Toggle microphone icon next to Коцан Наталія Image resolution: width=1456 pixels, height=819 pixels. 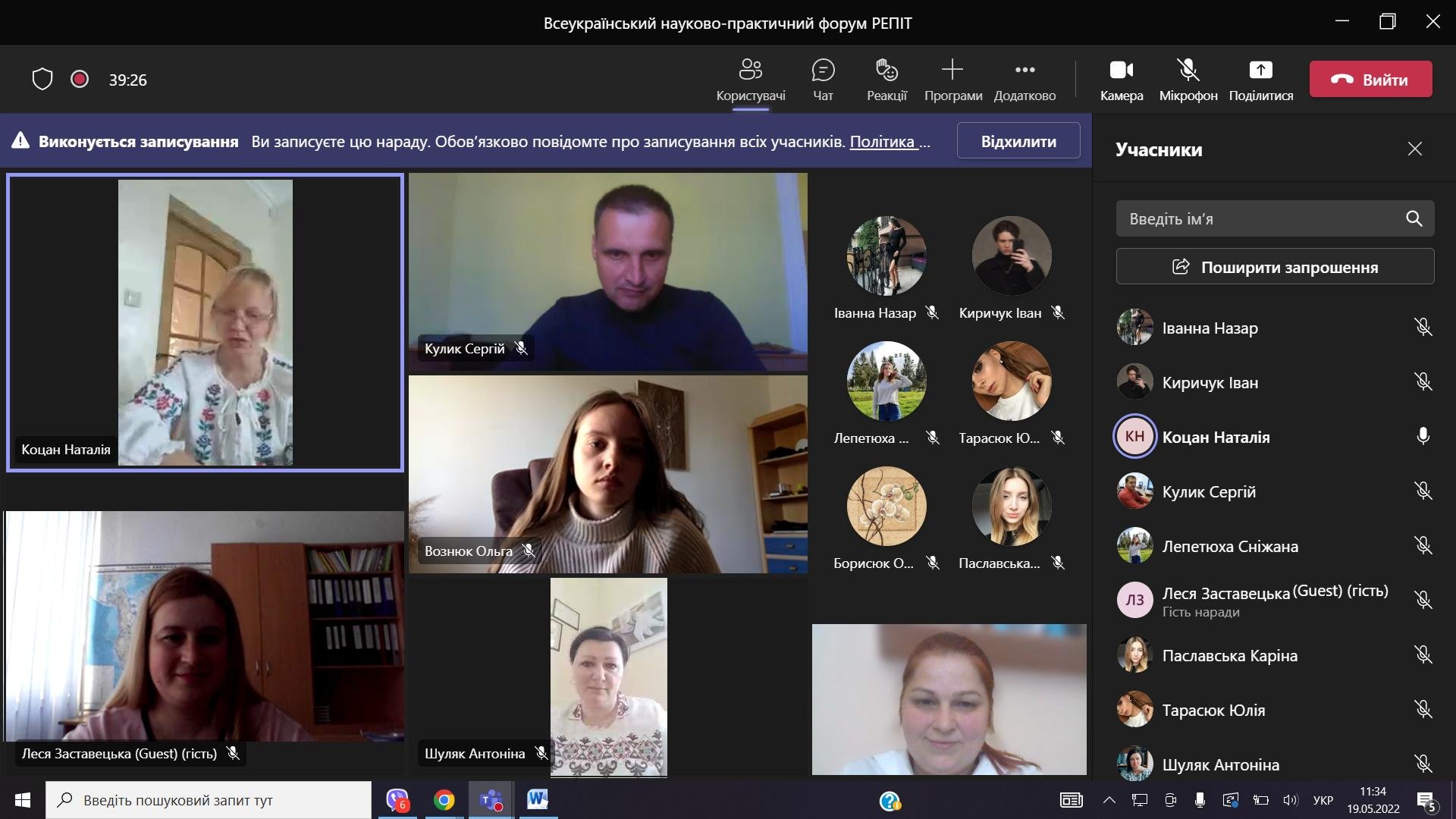tap(1423, 436)
